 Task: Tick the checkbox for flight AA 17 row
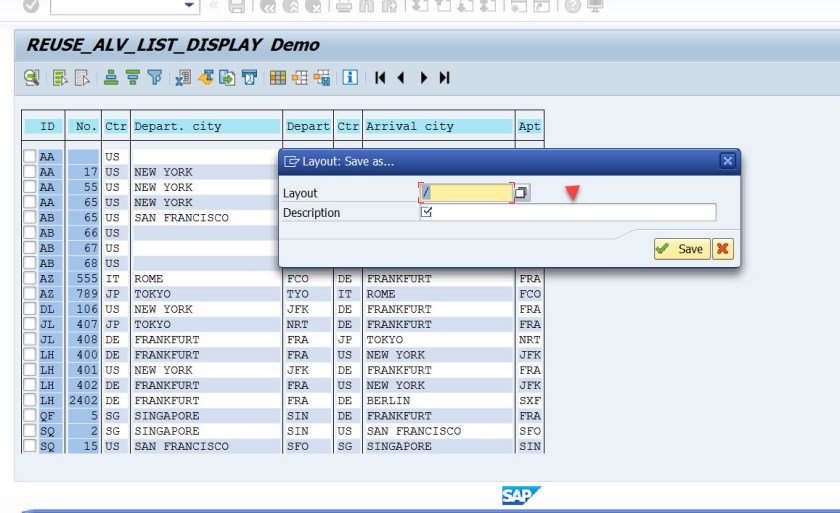[x=29, y=172]
